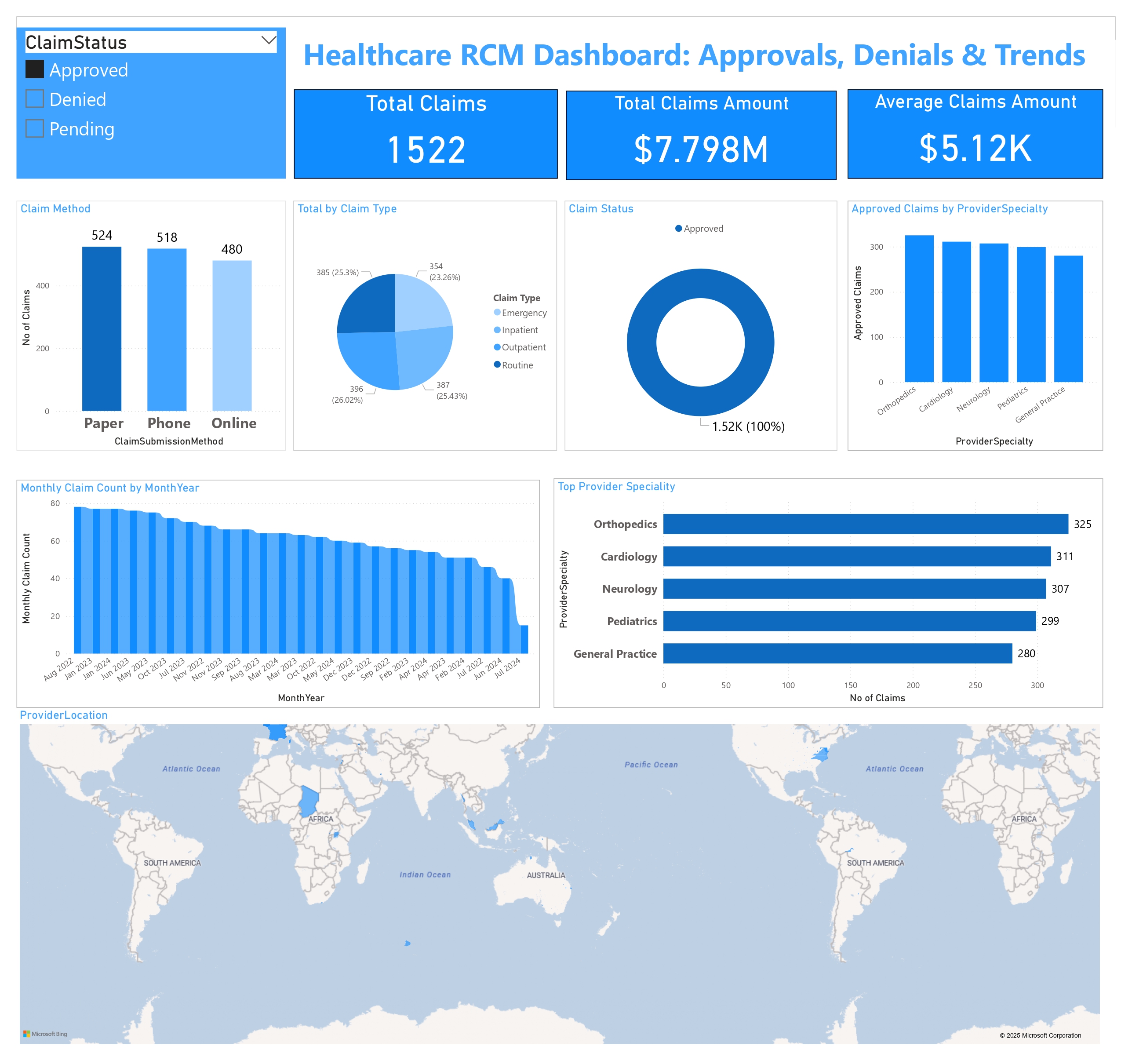
Task: Select the Online bar showing 480
Action: (232, 335)
